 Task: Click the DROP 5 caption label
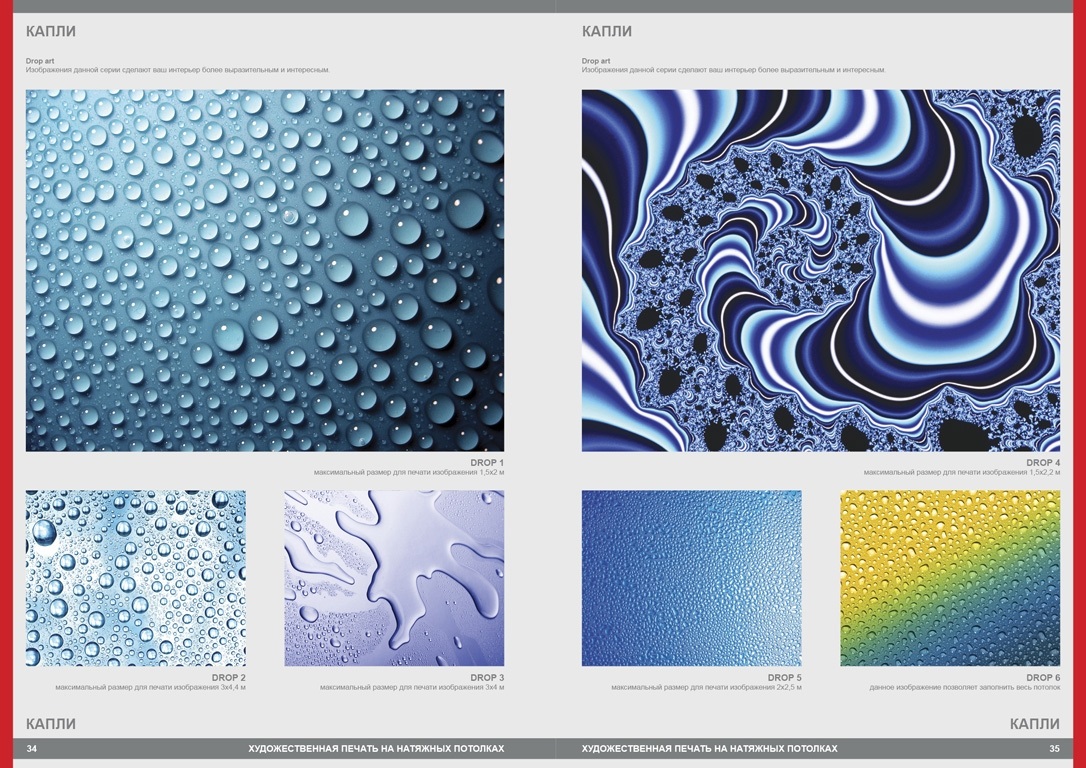784,678
